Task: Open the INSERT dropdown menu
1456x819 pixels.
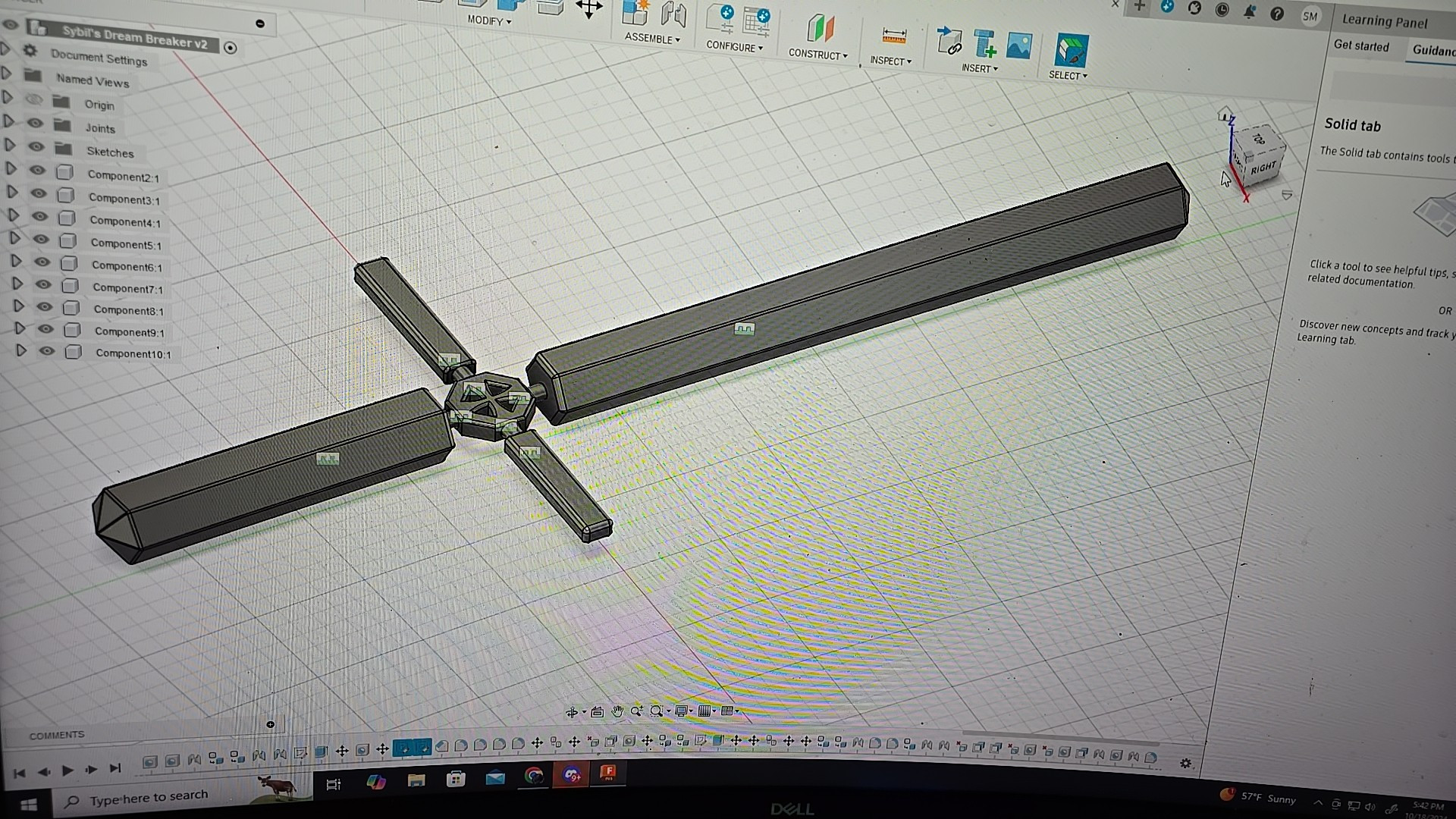Action: 980,68
